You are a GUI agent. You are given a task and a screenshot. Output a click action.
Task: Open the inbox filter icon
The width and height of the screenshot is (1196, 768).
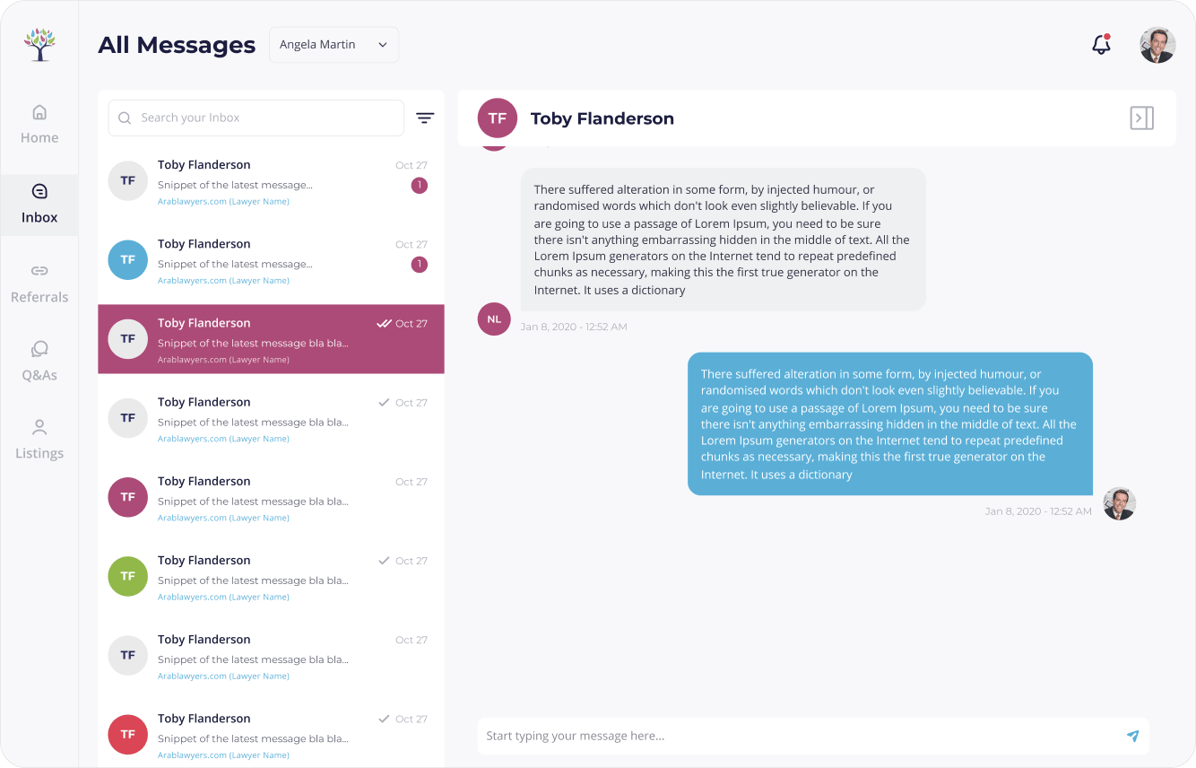(425, 117)
